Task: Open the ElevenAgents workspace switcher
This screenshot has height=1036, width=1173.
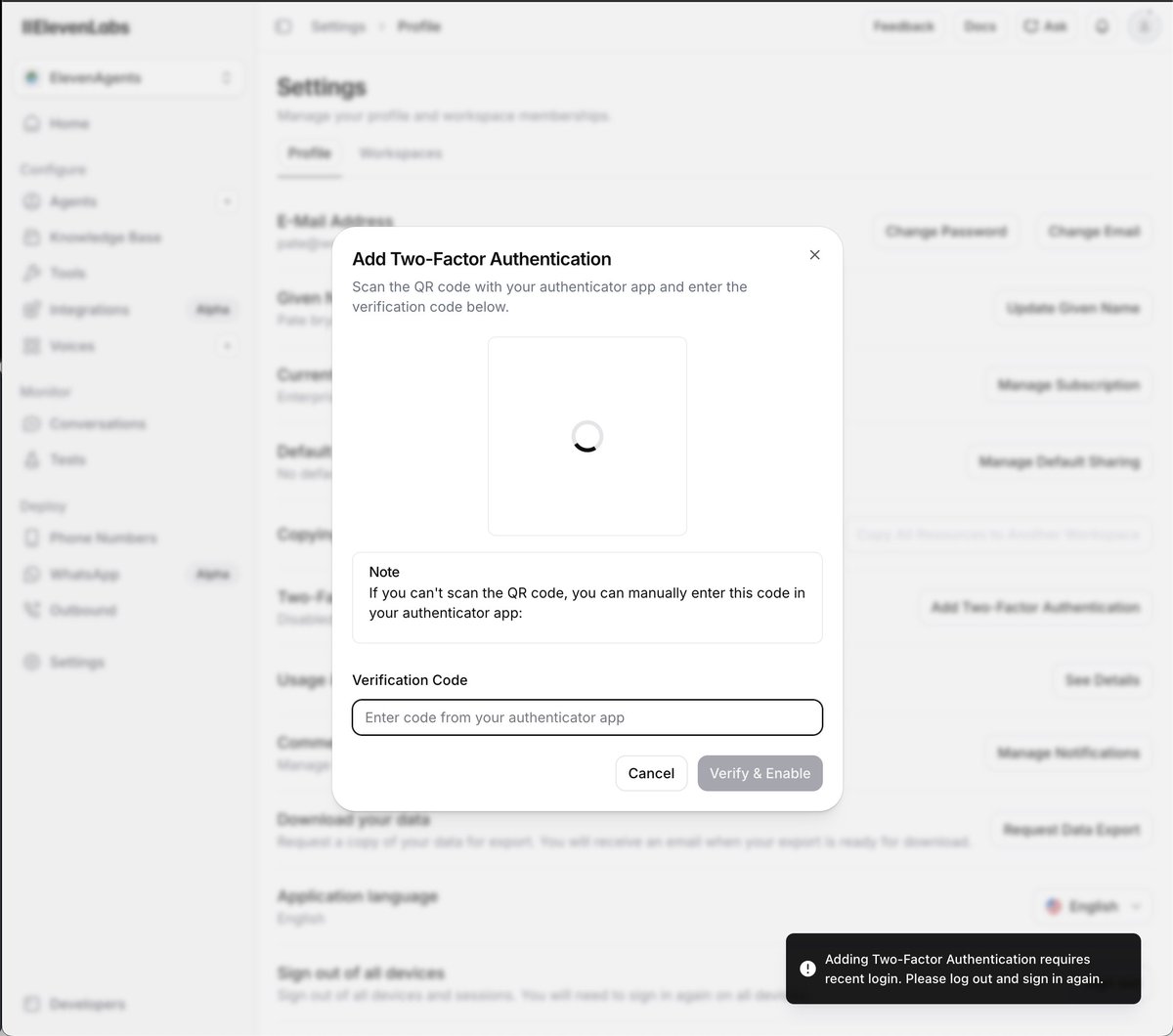Action: 129,77
